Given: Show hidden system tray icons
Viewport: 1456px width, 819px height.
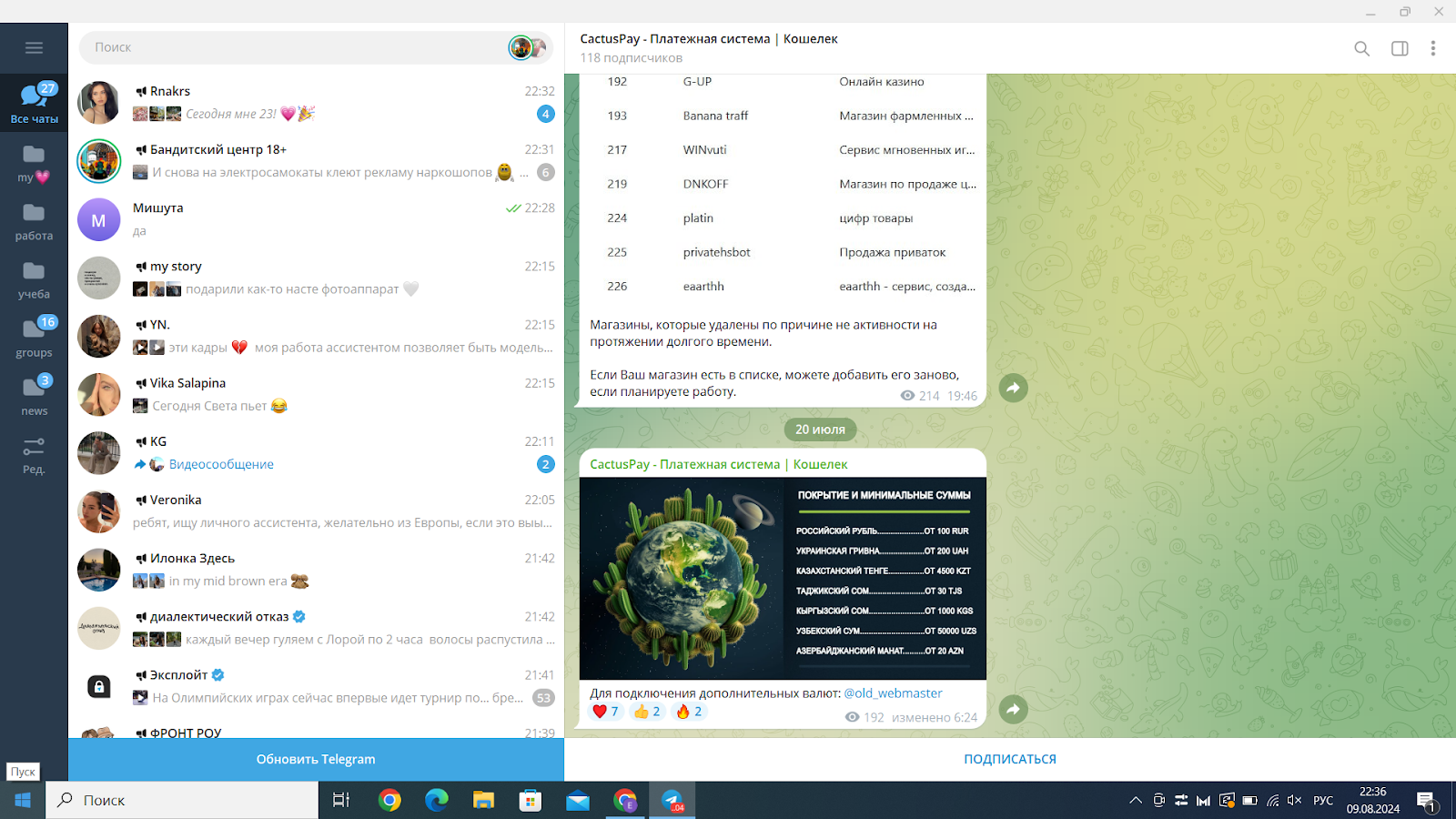Looking at the screenshot, I should pos(1136,801).
